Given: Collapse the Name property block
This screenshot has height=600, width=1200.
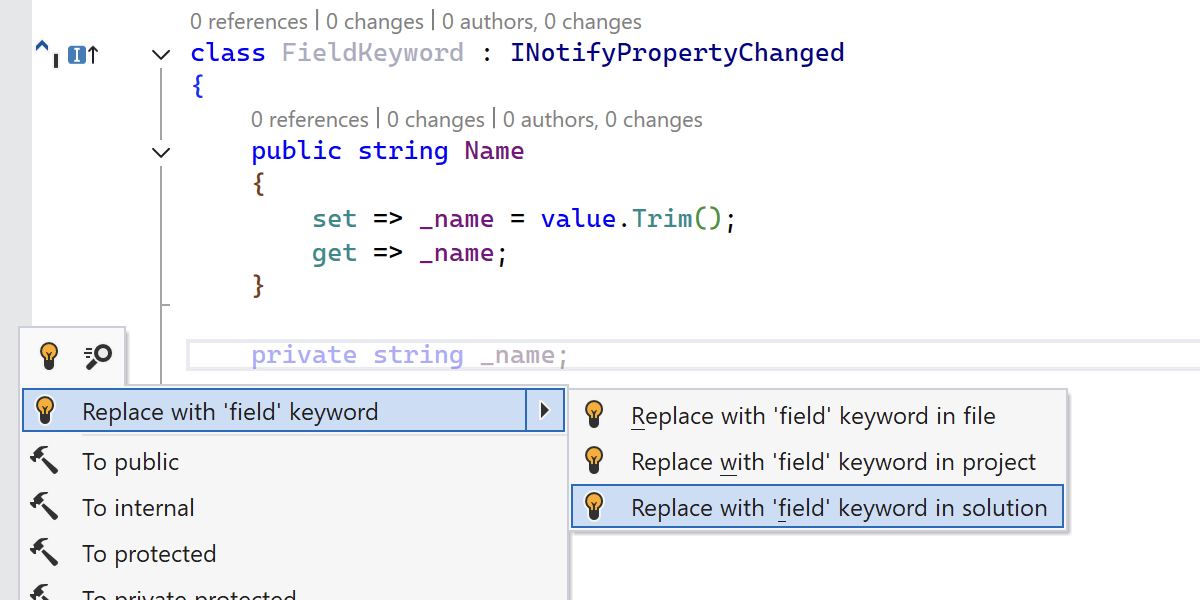Looking at the screenshot, I should click(160, 153).
